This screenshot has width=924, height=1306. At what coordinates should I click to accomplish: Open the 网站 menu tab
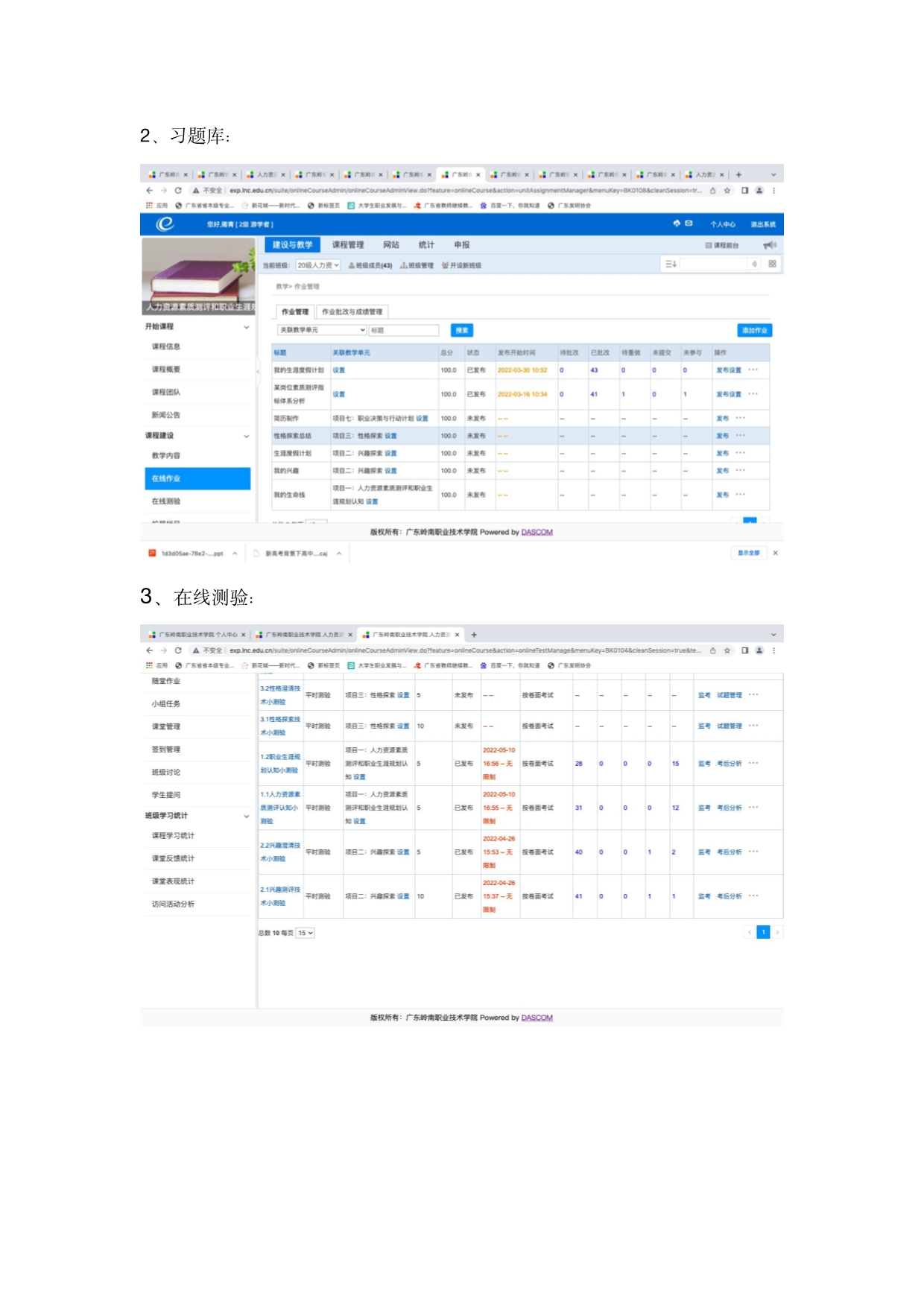point(391,245)
